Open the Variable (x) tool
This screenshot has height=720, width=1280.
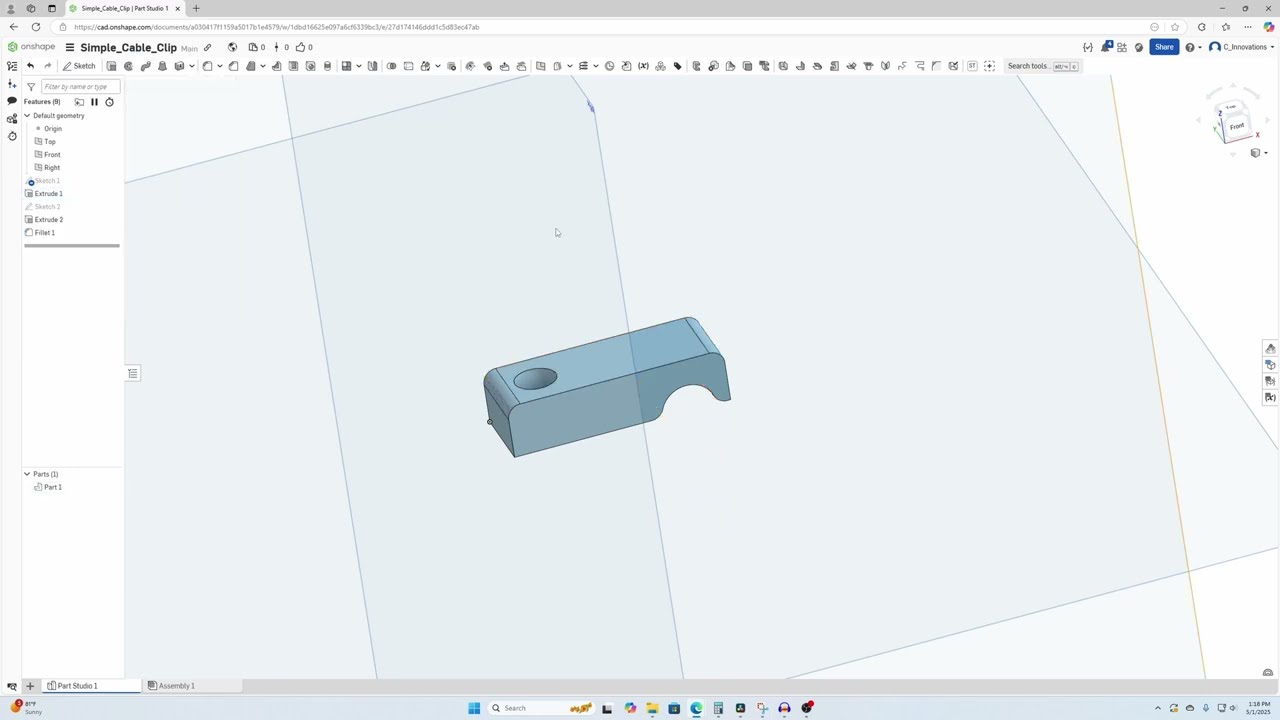(x=643, y=66)
